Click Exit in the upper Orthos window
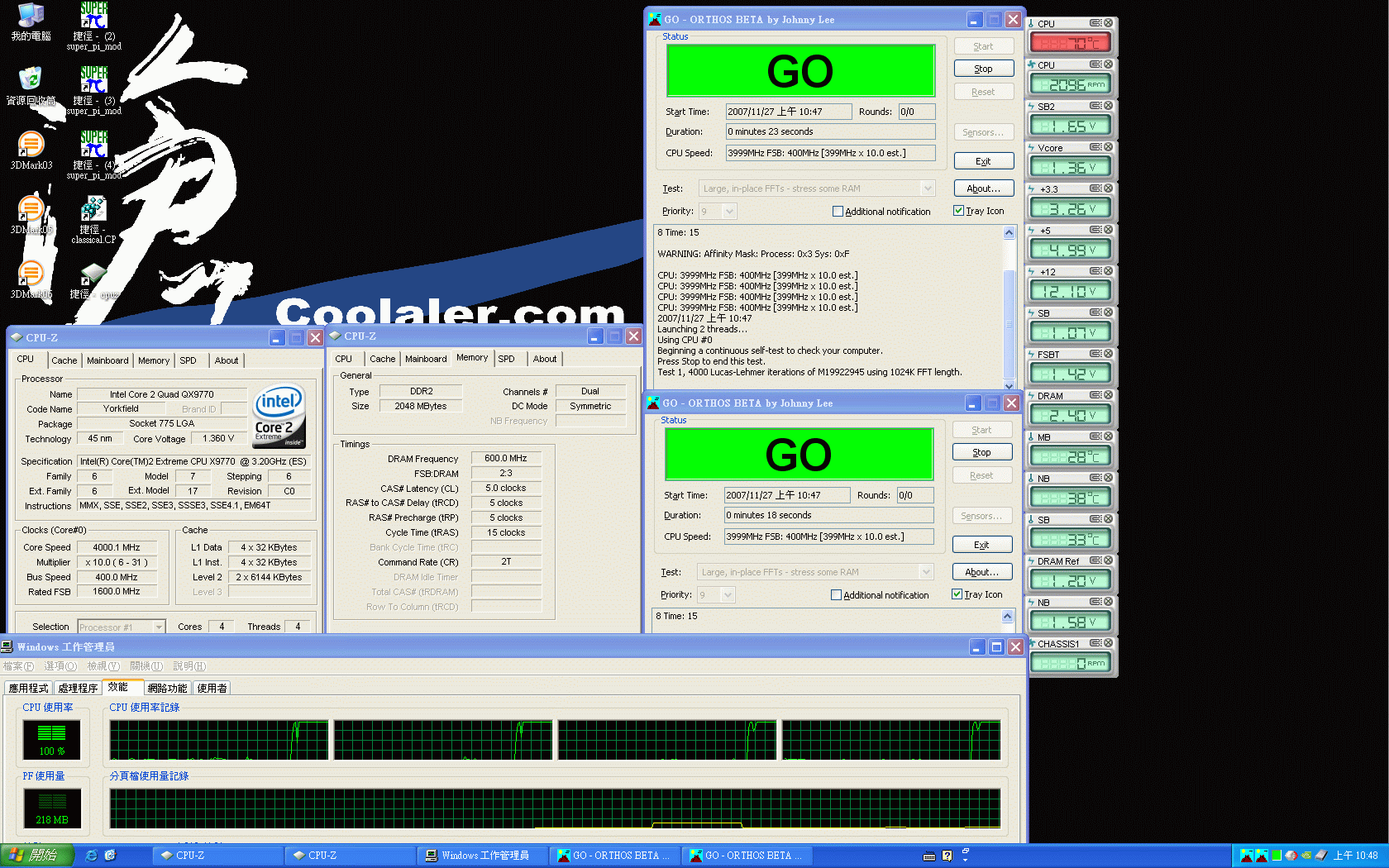1389x868 pixels. coord(984,161)
